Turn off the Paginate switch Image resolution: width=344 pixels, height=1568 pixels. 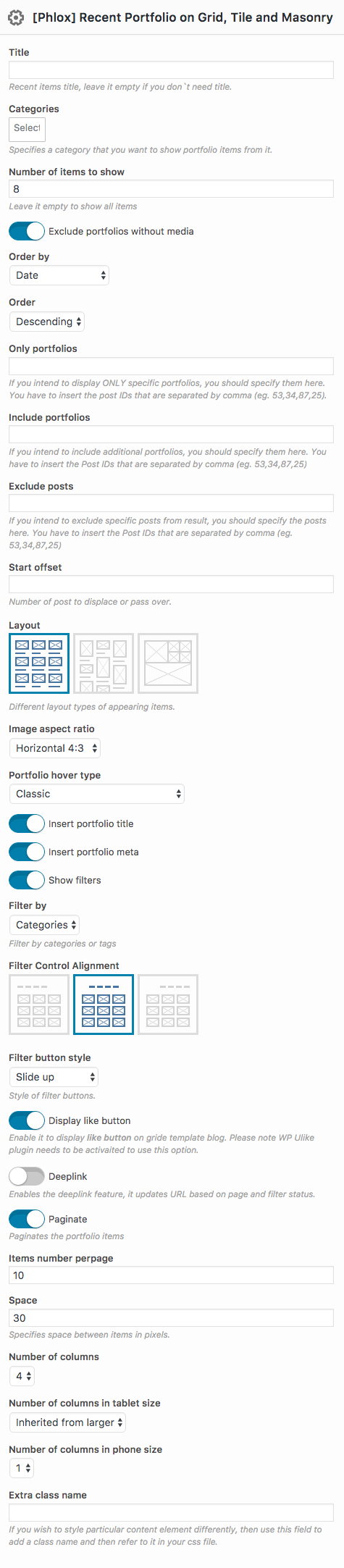coord(27,1219)
